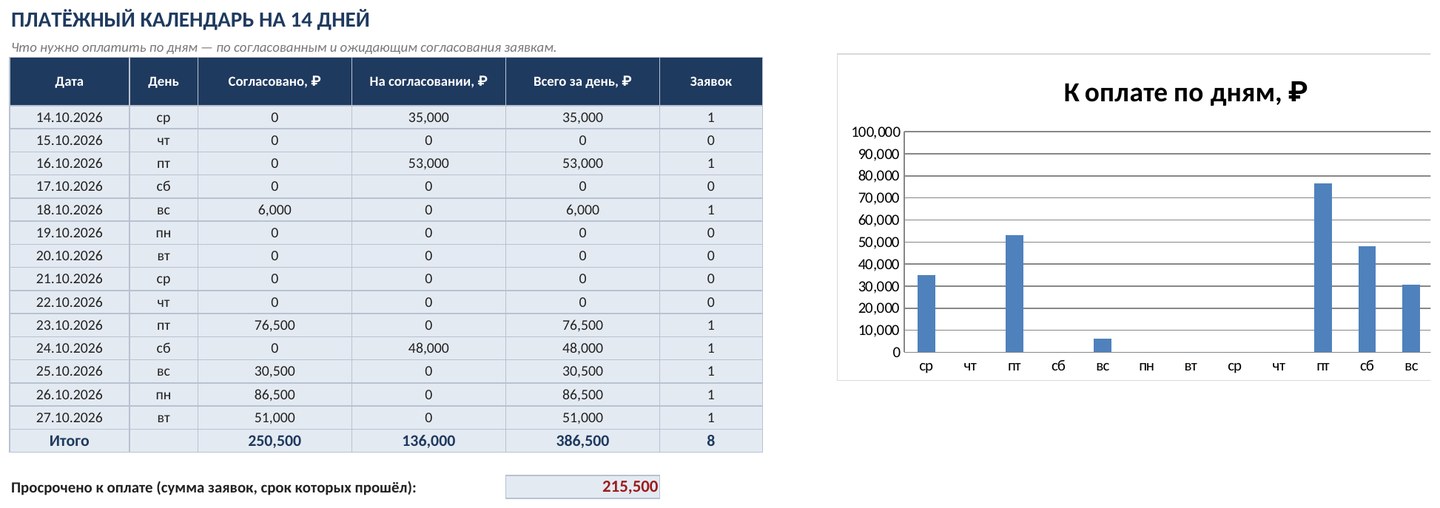Select the overdue amount cell 215,500
This screenshot has width=1440, height=508.
click(582, 487)
